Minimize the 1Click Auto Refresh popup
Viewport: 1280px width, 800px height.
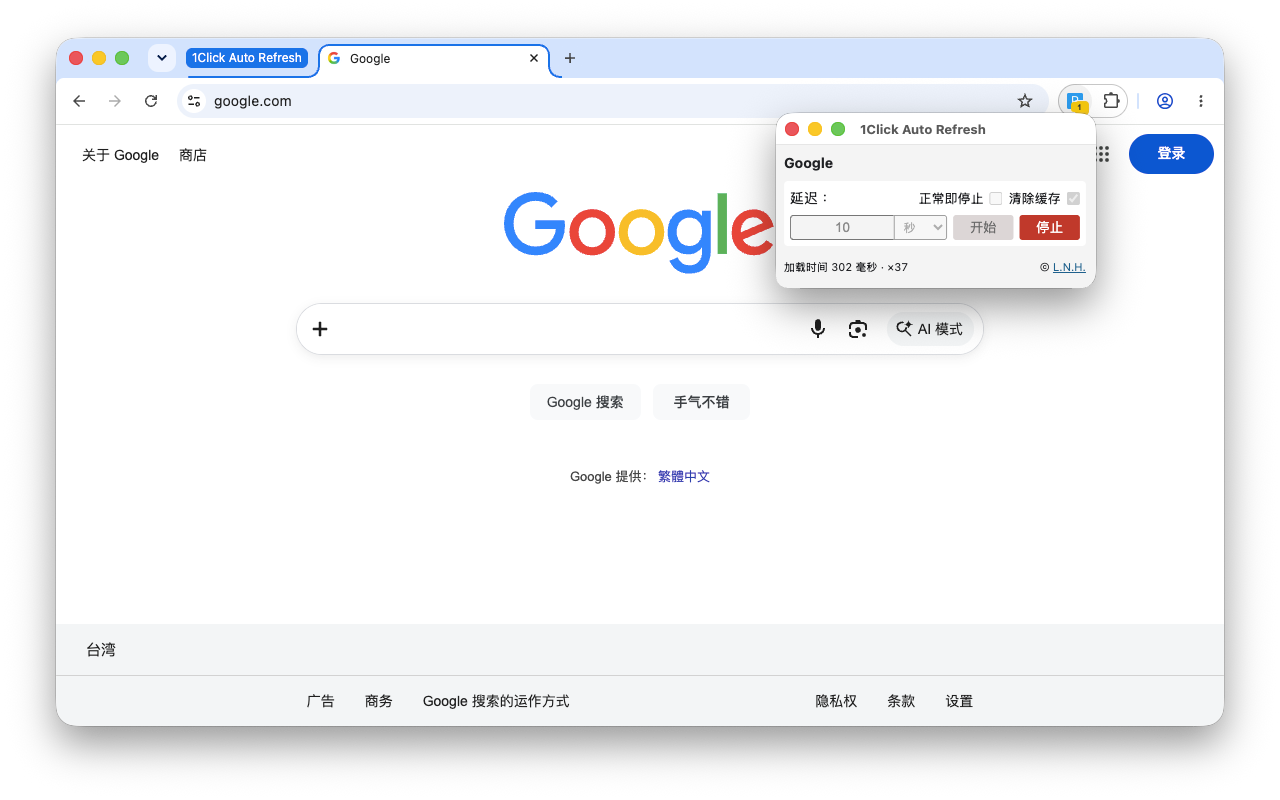[815, 129]
